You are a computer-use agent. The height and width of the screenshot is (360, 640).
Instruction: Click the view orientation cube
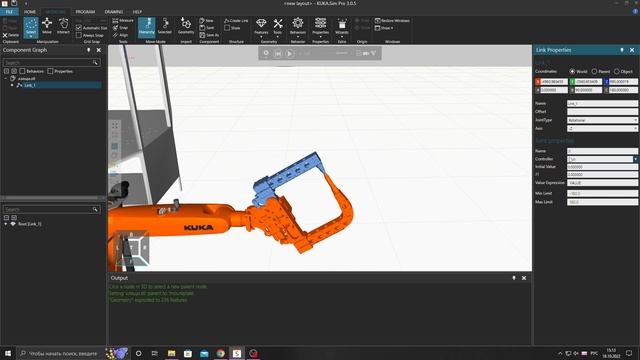(131, 247)
